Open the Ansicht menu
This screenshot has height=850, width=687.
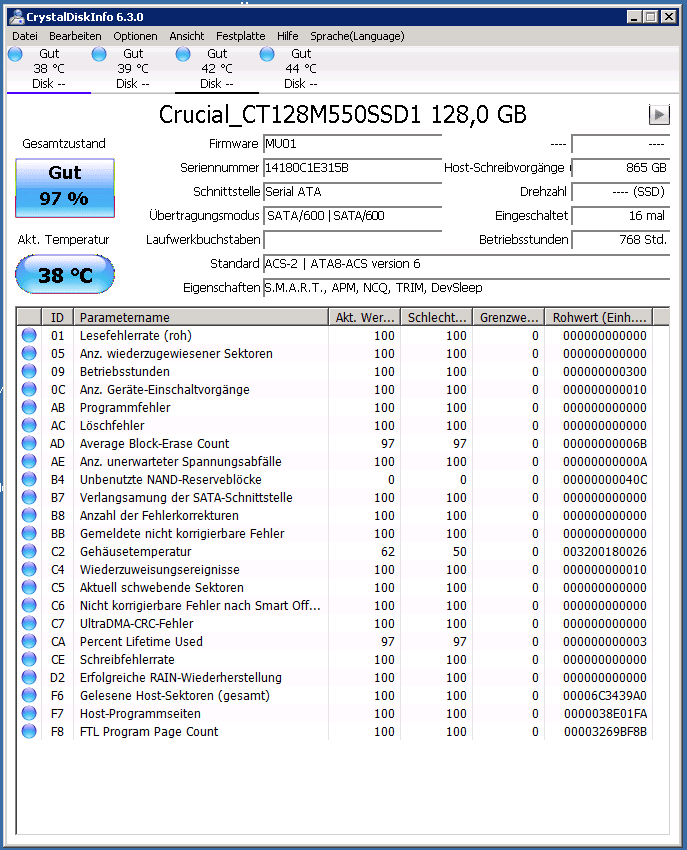(187, 36)
